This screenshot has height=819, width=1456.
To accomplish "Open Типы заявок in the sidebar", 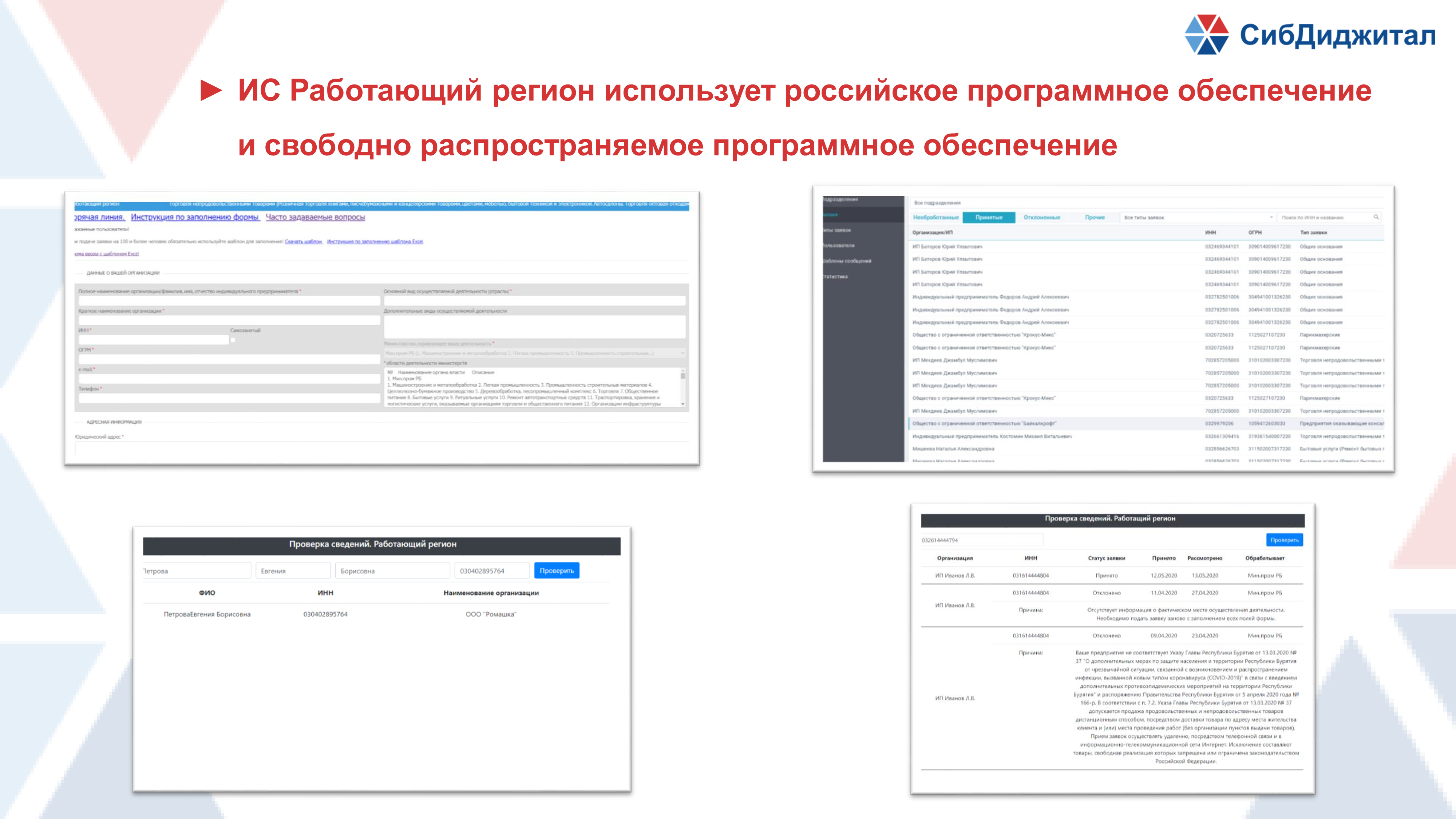I will coord(863,230).
